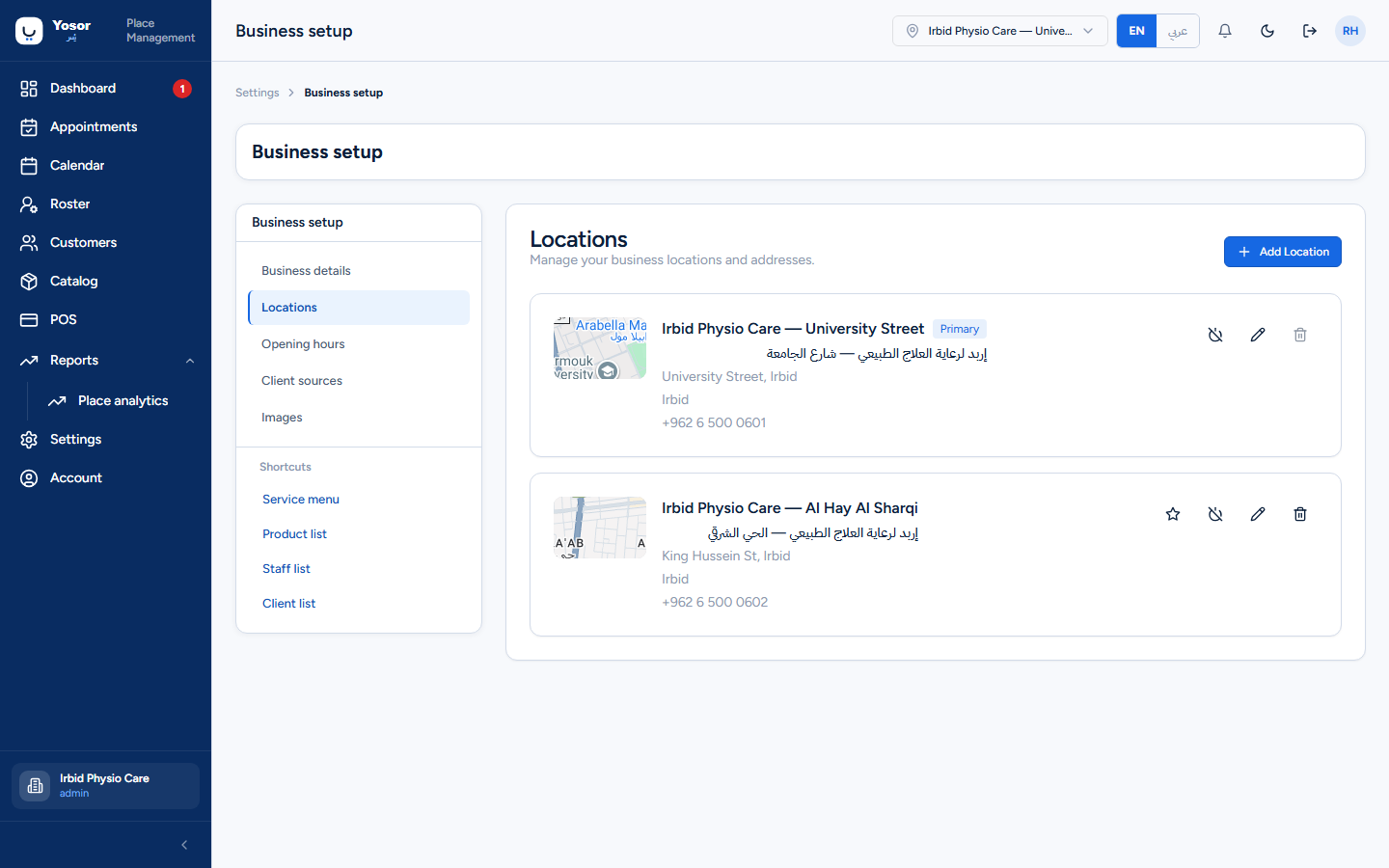Click the King Hussein St, Irbid address

pos(726,556)
